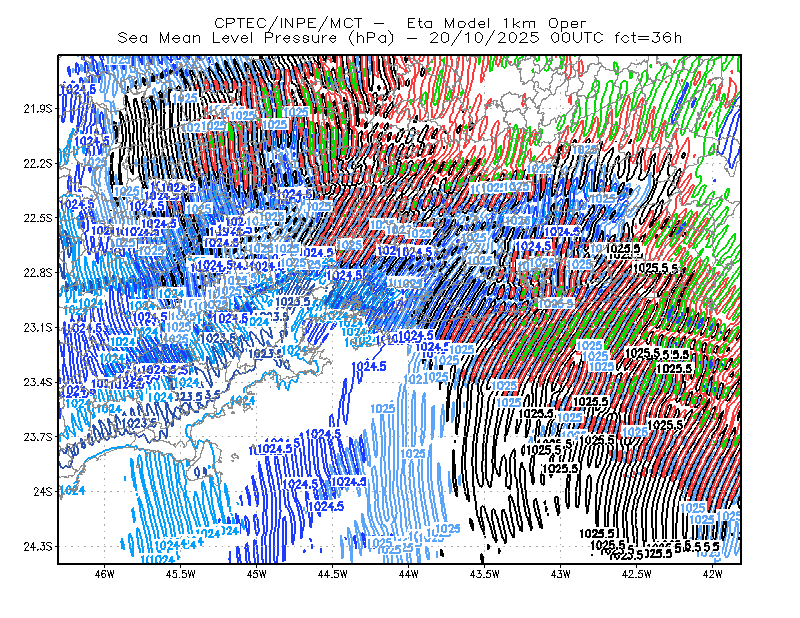Click the CPTEC/INPE/MCT Eta Model title line

(x=400, y=23)
